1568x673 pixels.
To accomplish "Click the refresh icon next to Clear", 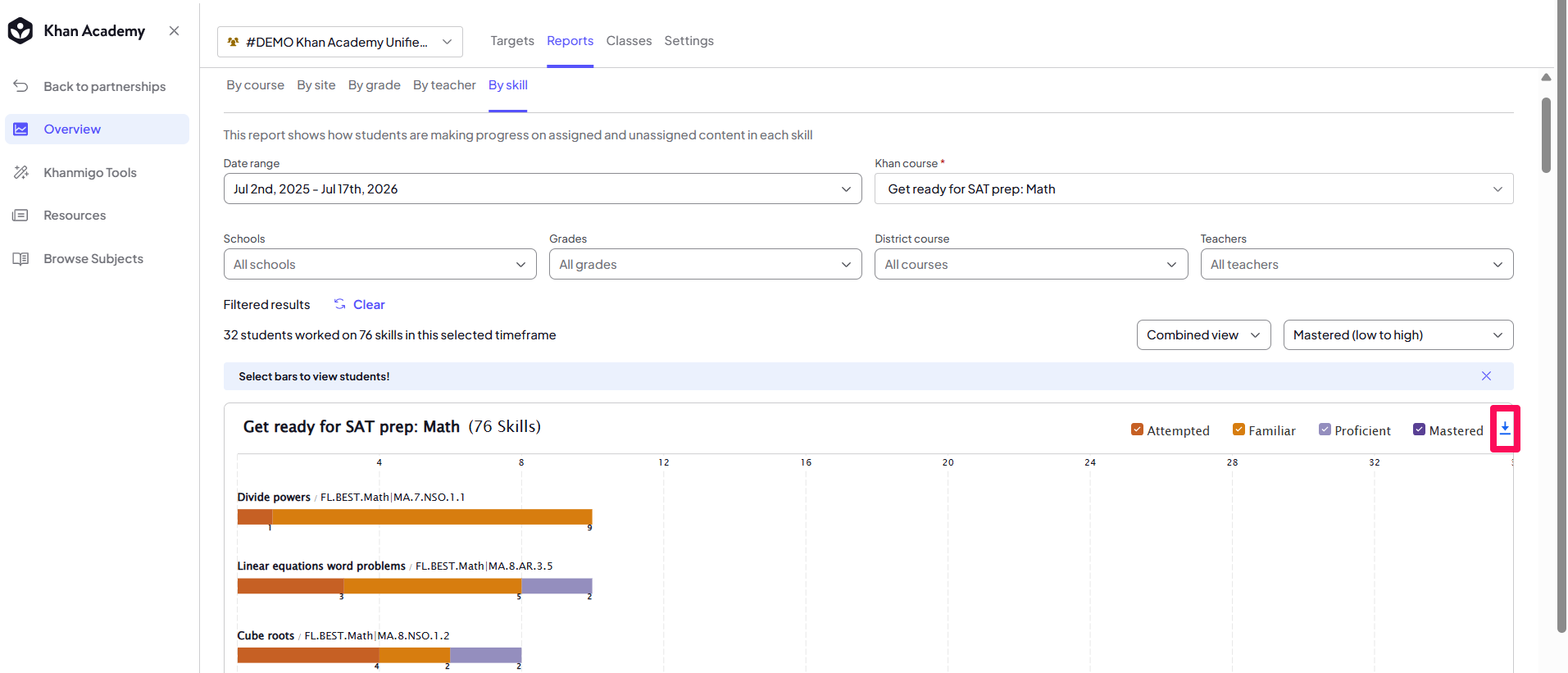I will [339, 304].
